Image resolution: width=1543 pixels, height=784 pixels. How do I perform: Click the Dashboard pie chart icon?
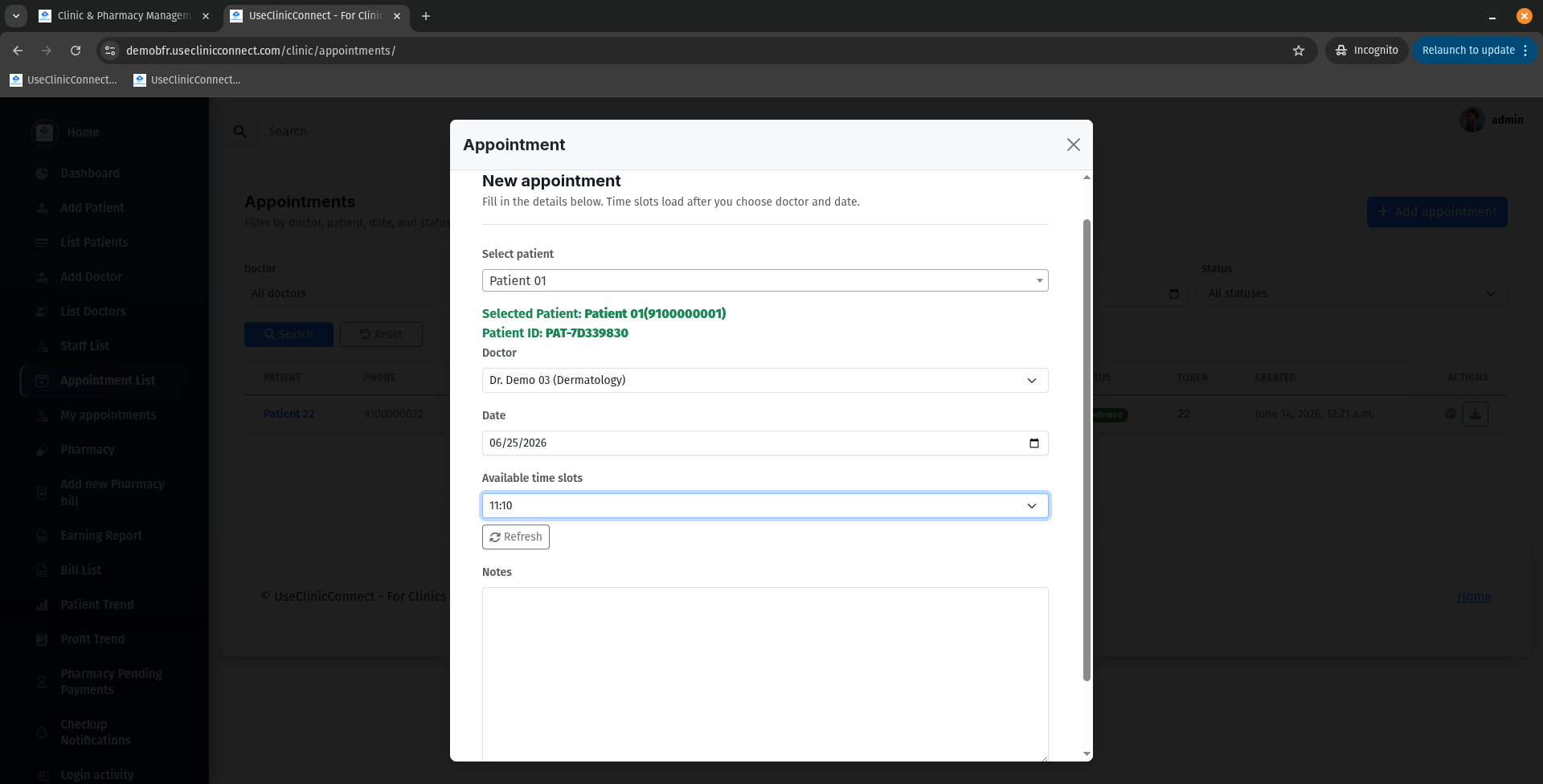(x=42, y=174)
